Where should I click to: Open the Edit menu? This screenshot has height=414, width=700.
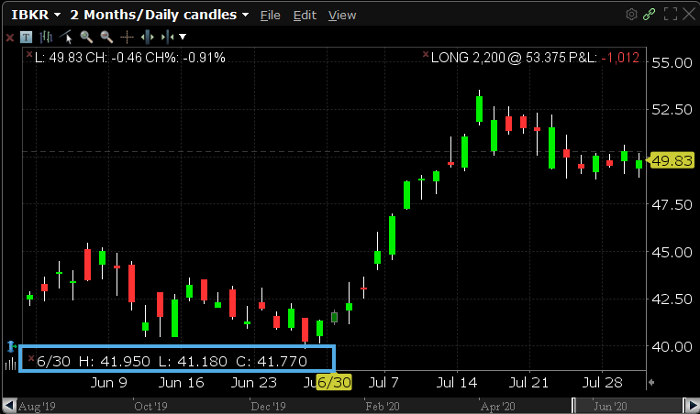point(305,15)
